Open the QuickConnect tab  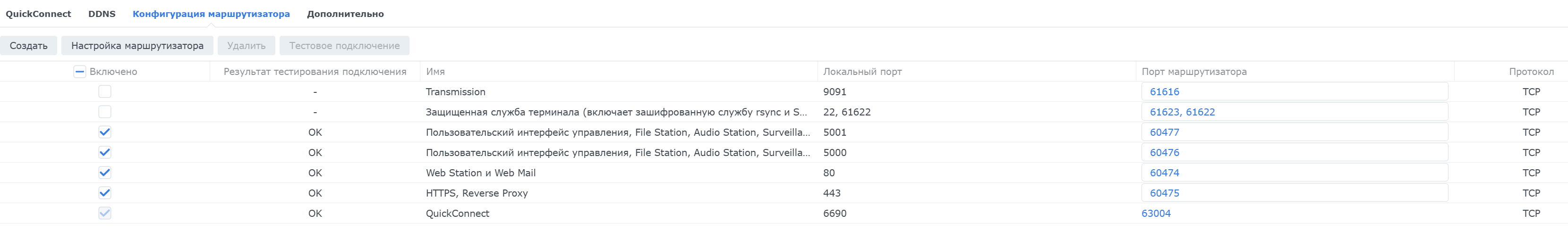click(38, 14)
